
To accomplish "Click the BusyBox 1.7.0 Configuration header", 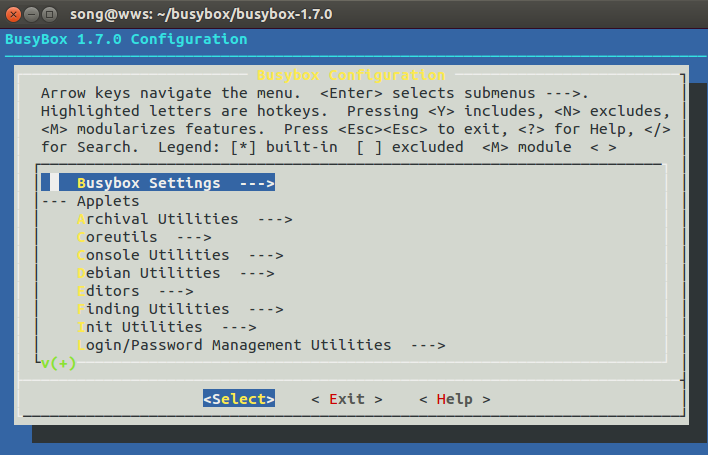I will click(x=126, y=39).
